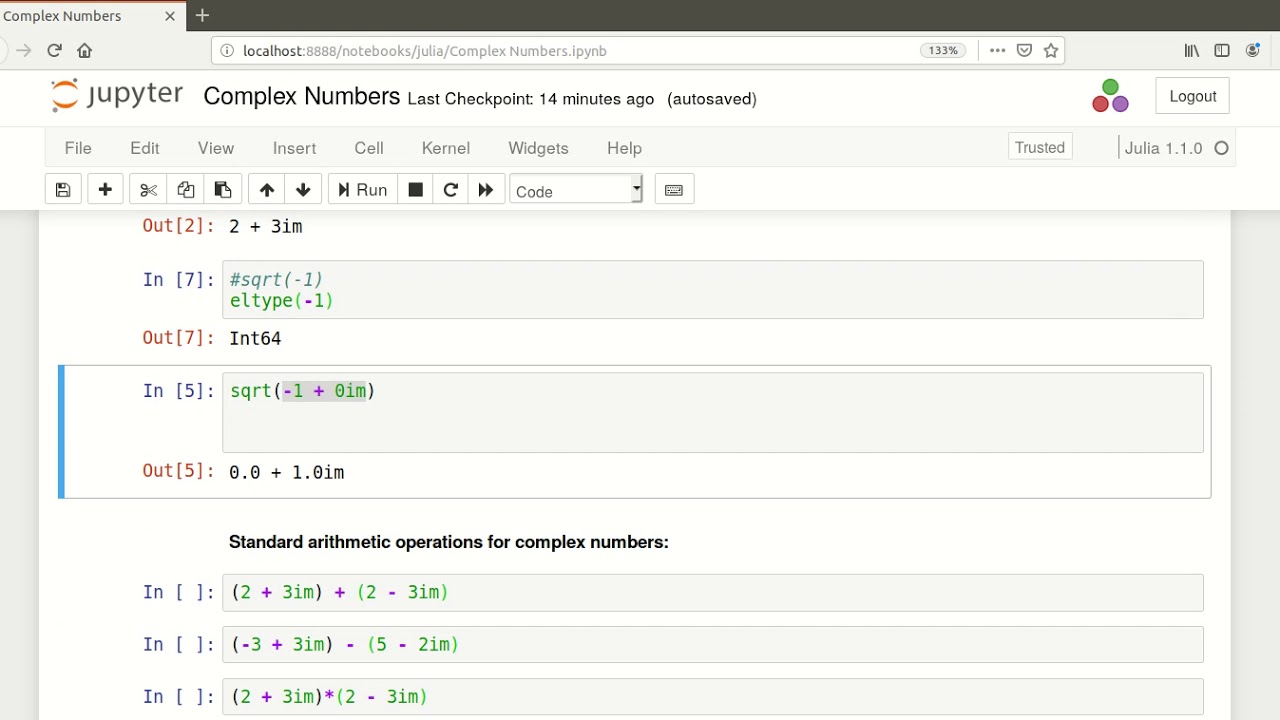Open the View menu
1280x720 pixels.
point(216,148)
